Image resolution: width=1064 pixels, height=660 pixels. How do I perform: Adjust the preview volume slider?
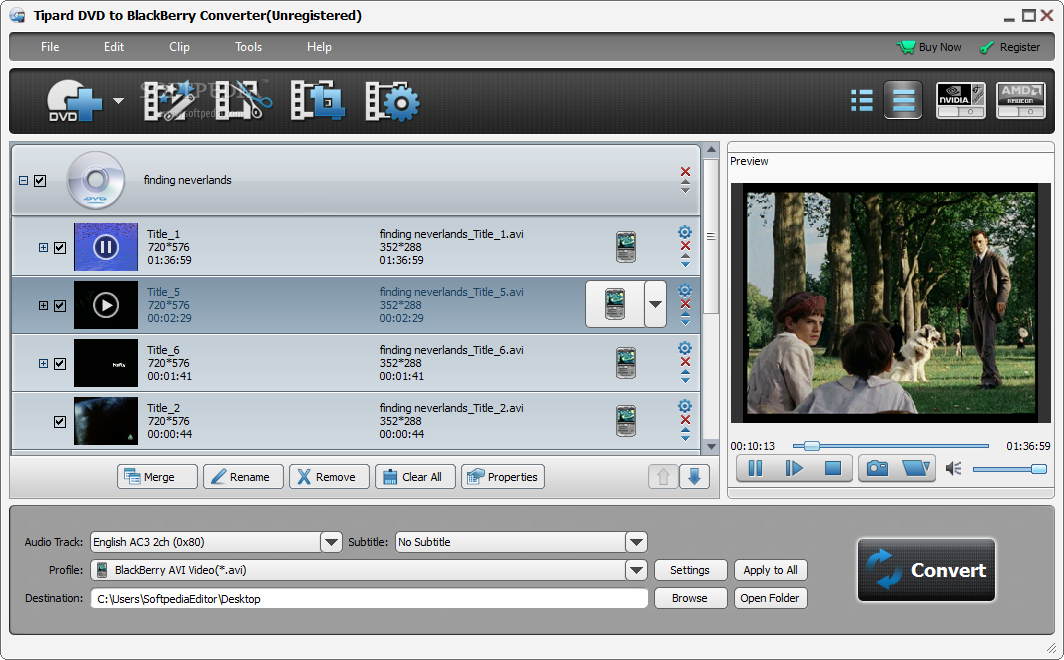click(1010, 469)
